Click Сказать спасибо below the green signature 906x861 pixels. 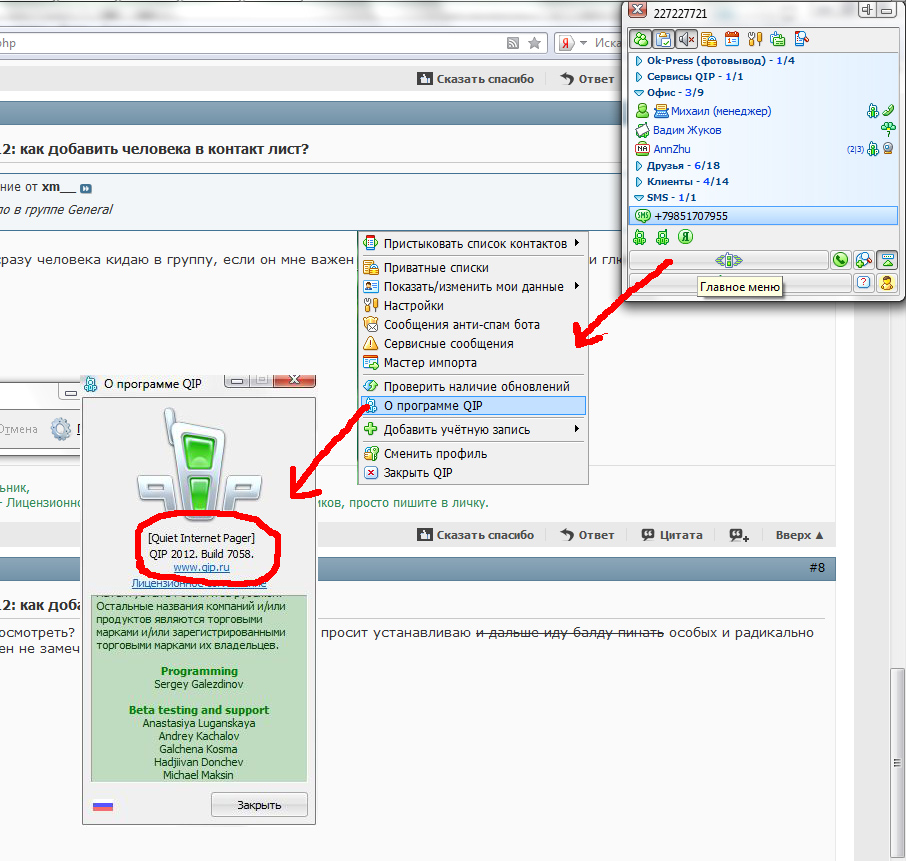point(476,535)
